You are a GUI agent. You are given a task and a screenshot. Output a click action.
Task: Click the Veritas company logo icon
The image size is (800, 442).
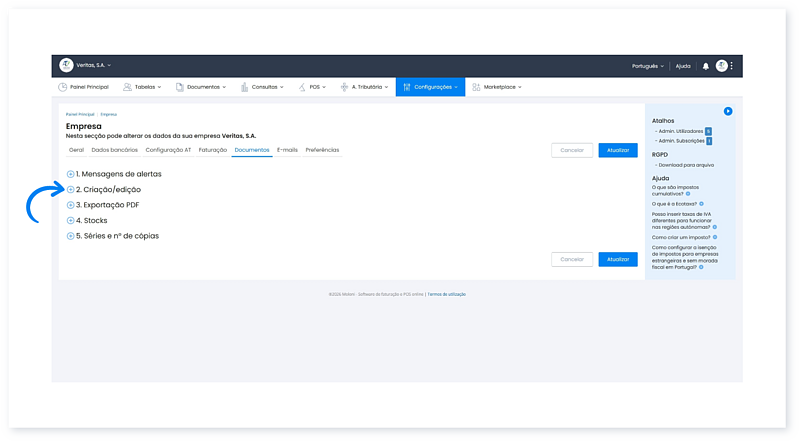[67, 65]
